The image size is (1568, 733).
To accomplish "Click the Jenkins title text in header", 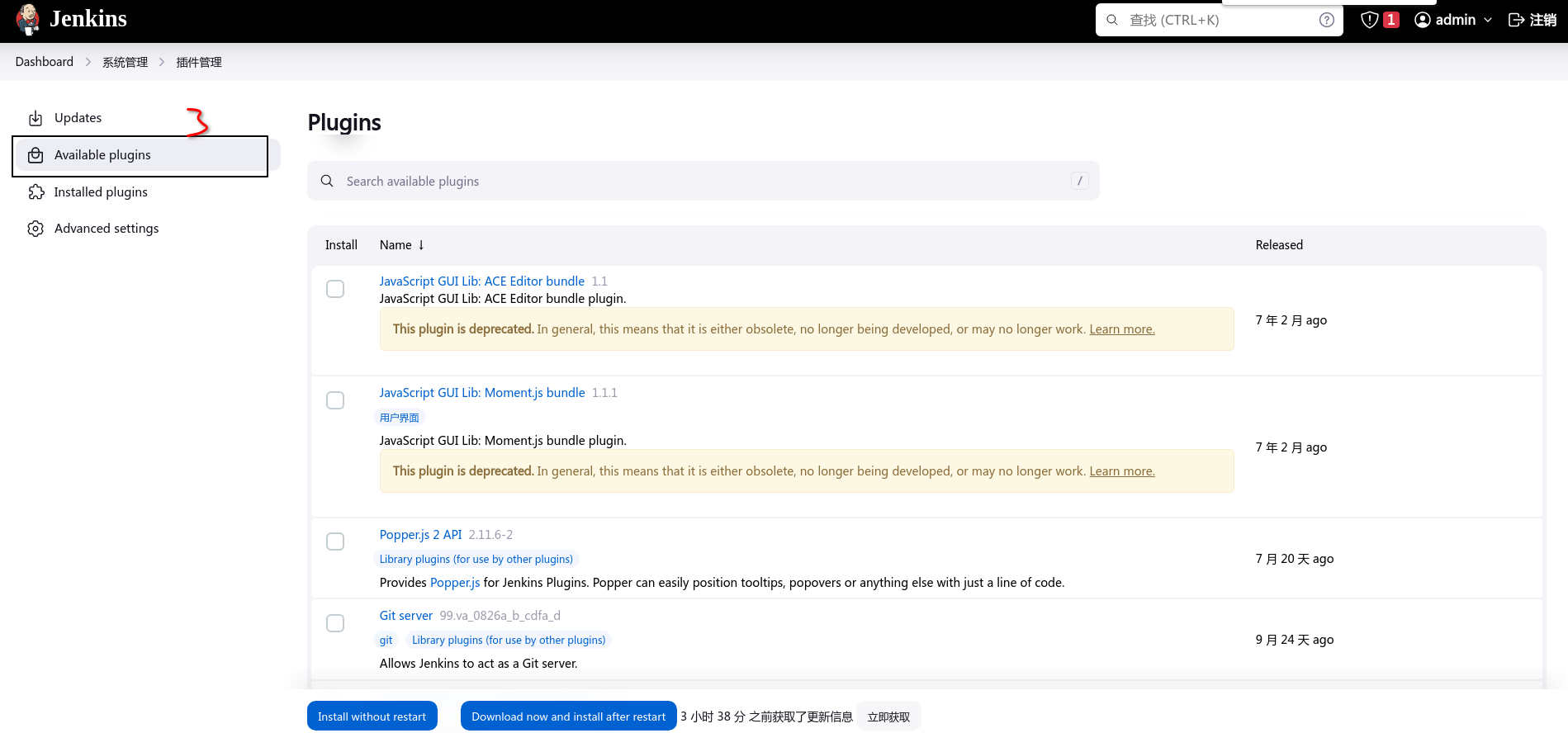I will pos(88,19).
